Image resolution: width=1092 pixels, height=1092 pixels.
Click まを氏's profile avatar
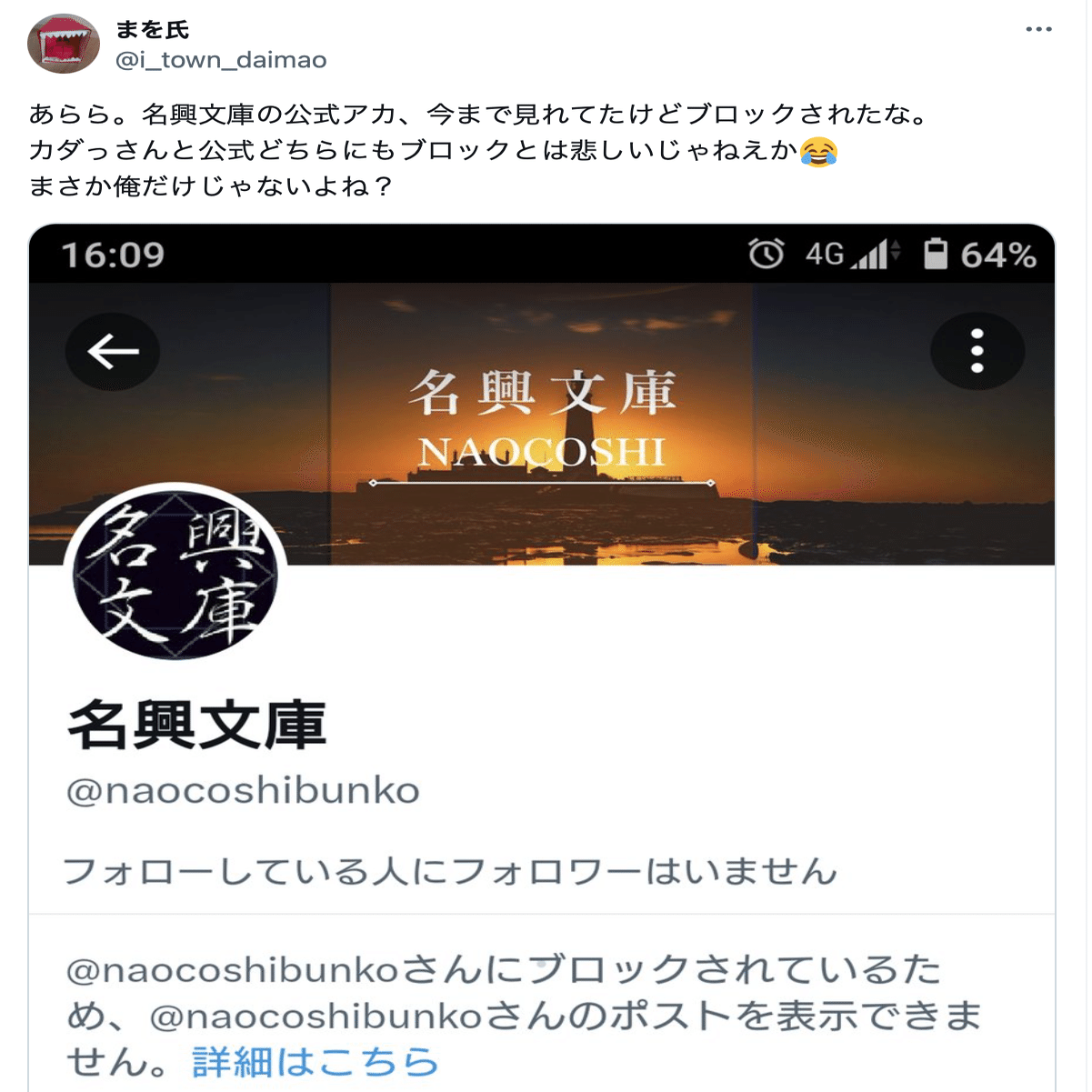click(x=63, y=44)
